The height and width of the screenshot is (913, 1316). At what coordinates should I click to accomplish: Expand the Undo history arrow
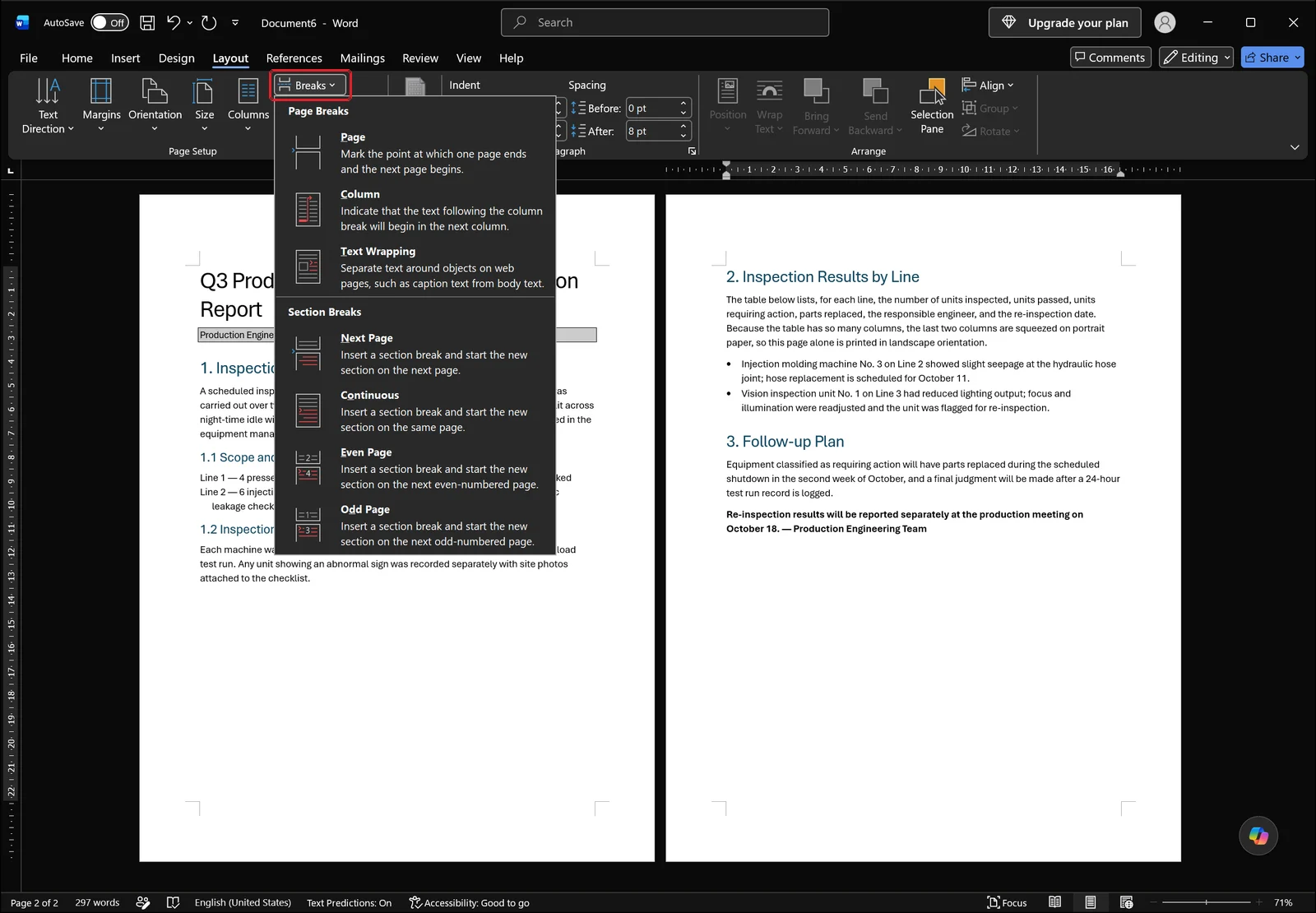click(x=190, y=23)
